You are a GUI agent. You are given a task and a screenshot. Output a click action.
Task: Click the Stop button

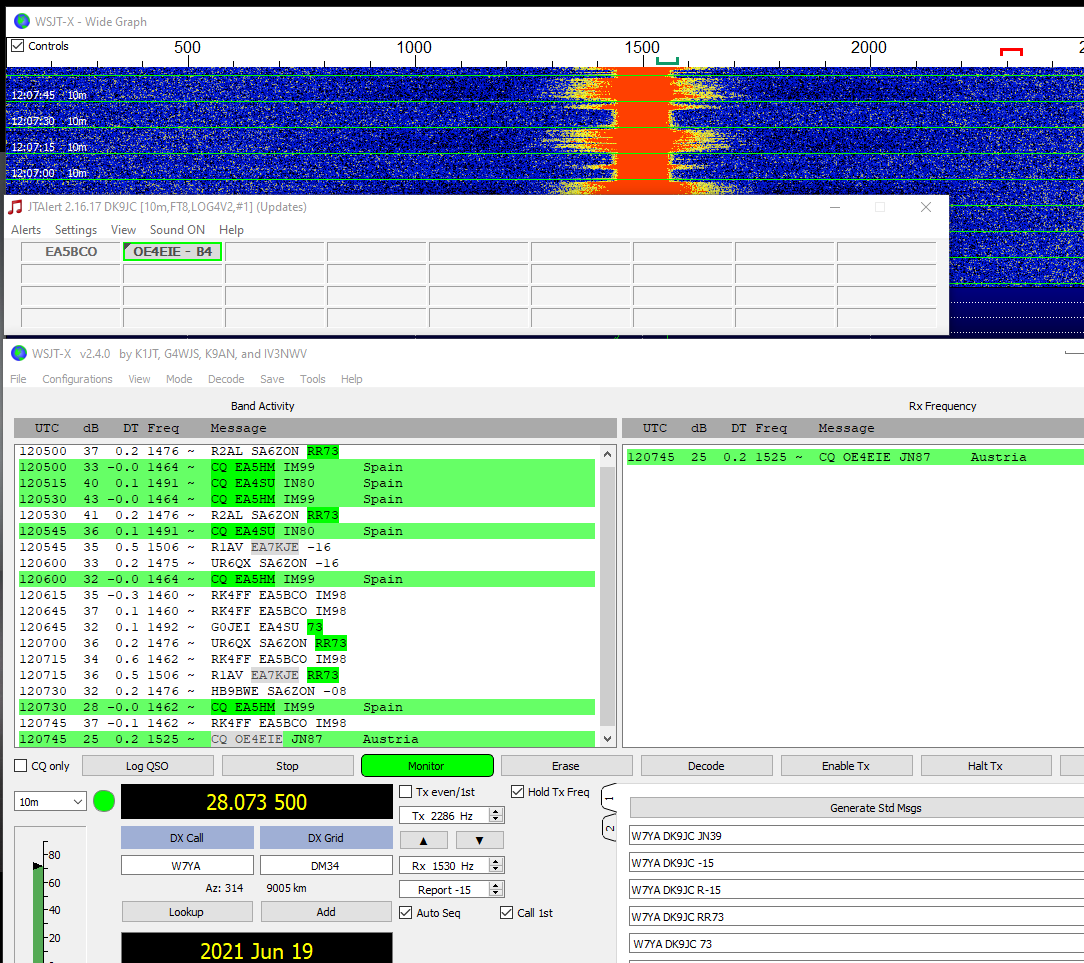(288, 766)
